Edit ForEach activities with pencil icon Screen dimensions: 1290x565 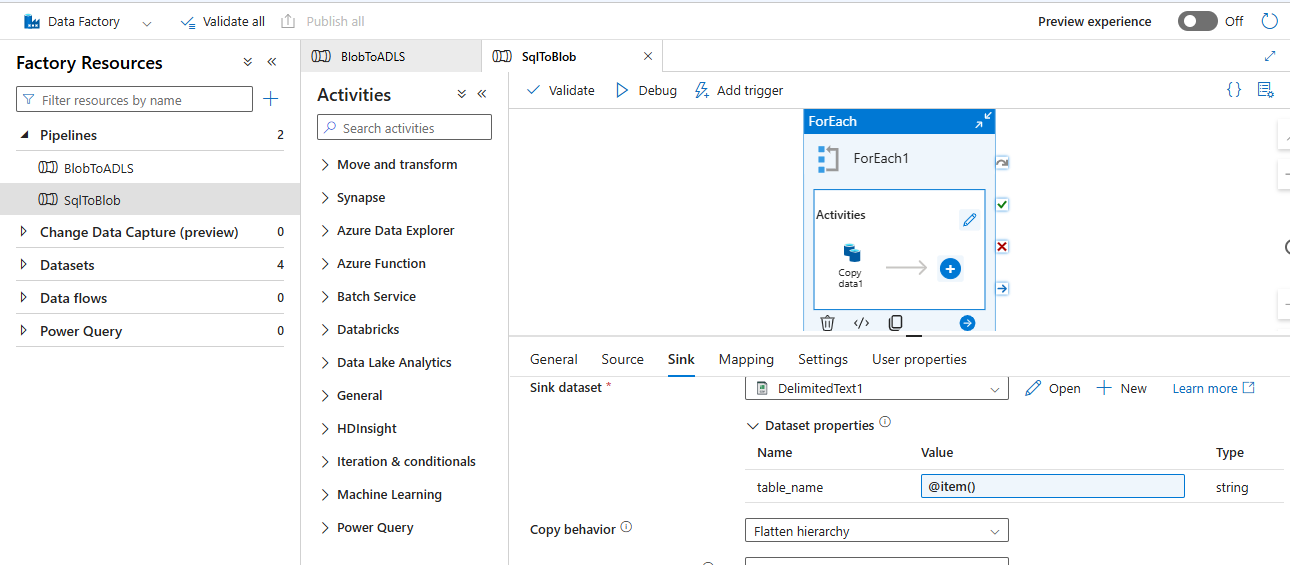968,220
